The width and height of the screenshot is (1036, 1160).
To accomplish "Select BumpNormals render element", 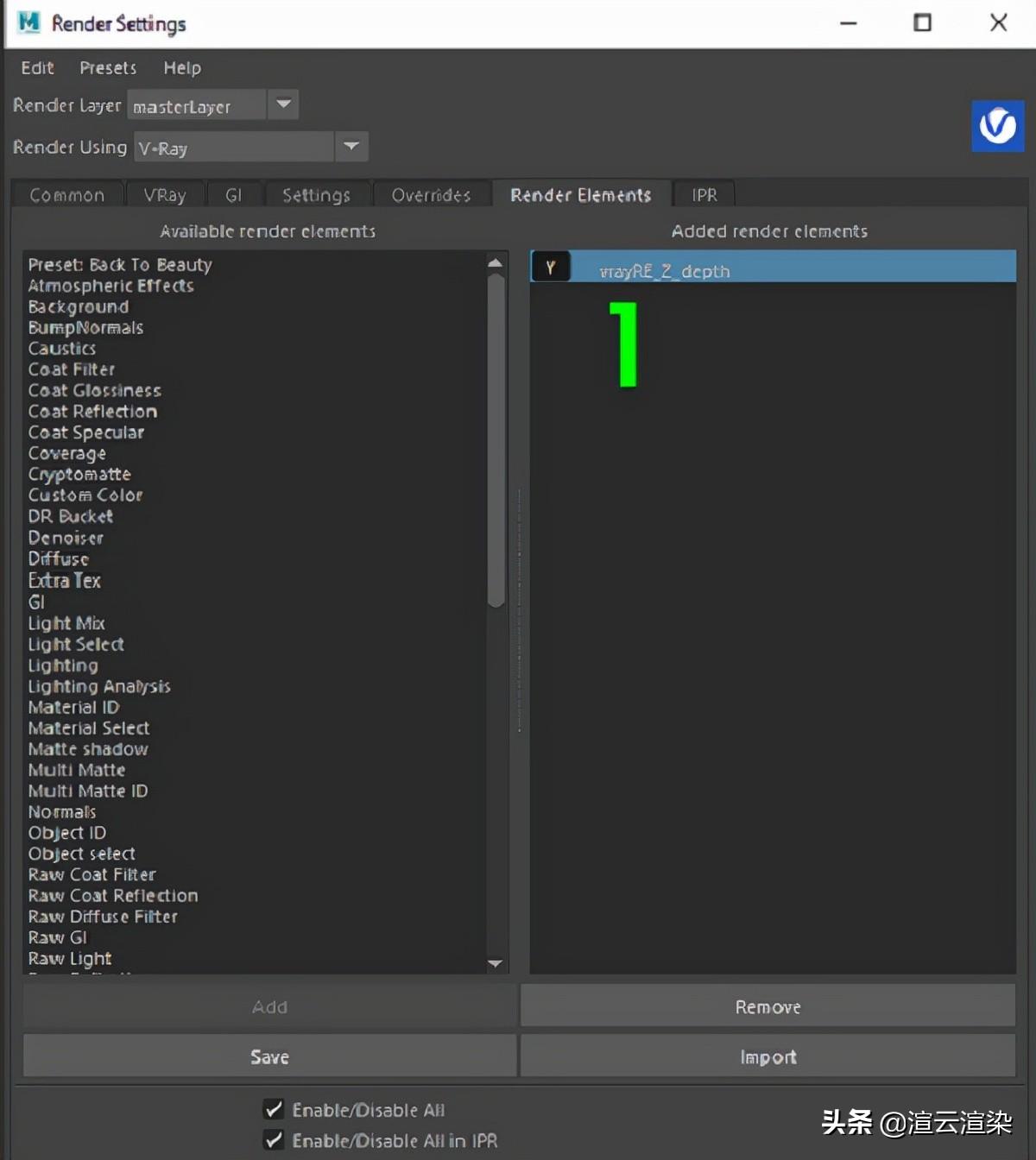I will (85, 328).
